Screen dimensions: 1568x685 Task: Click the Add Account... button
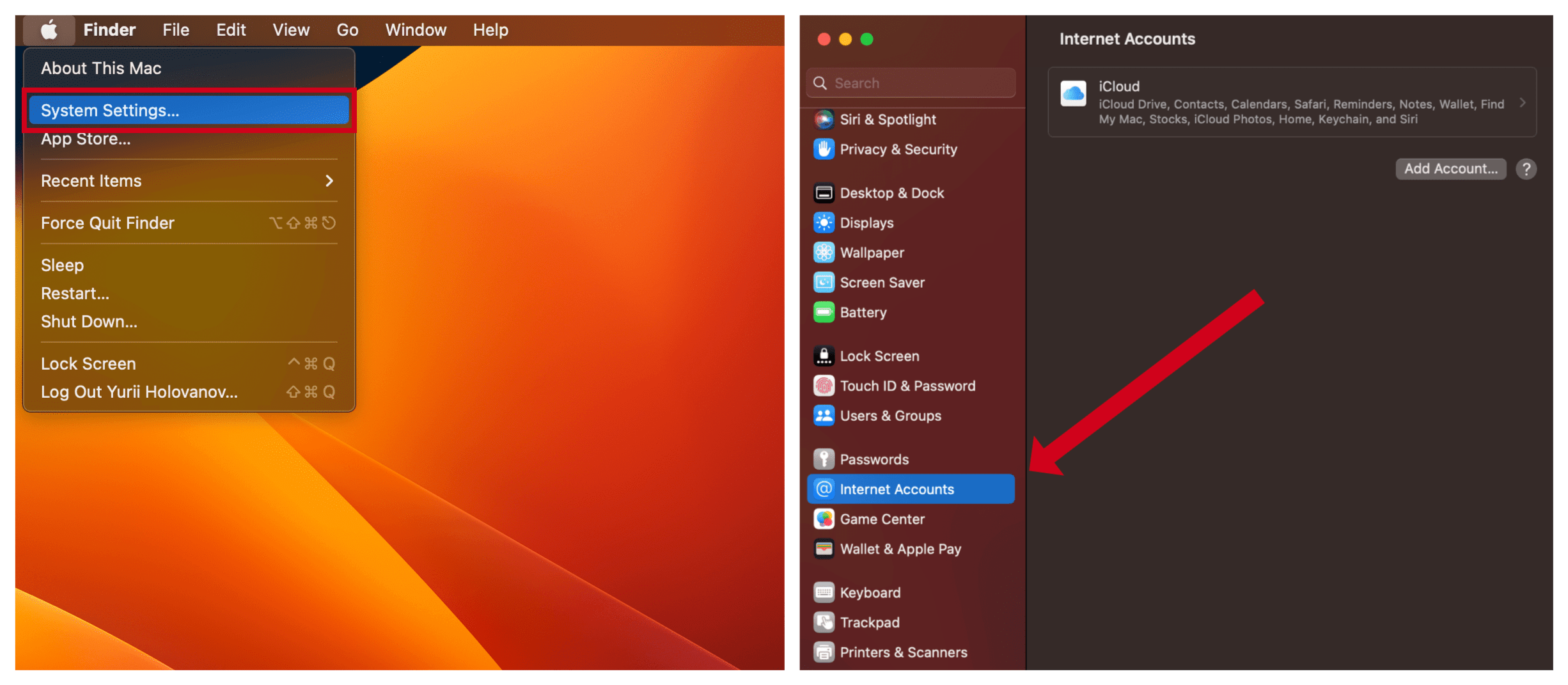[1450, 169]
